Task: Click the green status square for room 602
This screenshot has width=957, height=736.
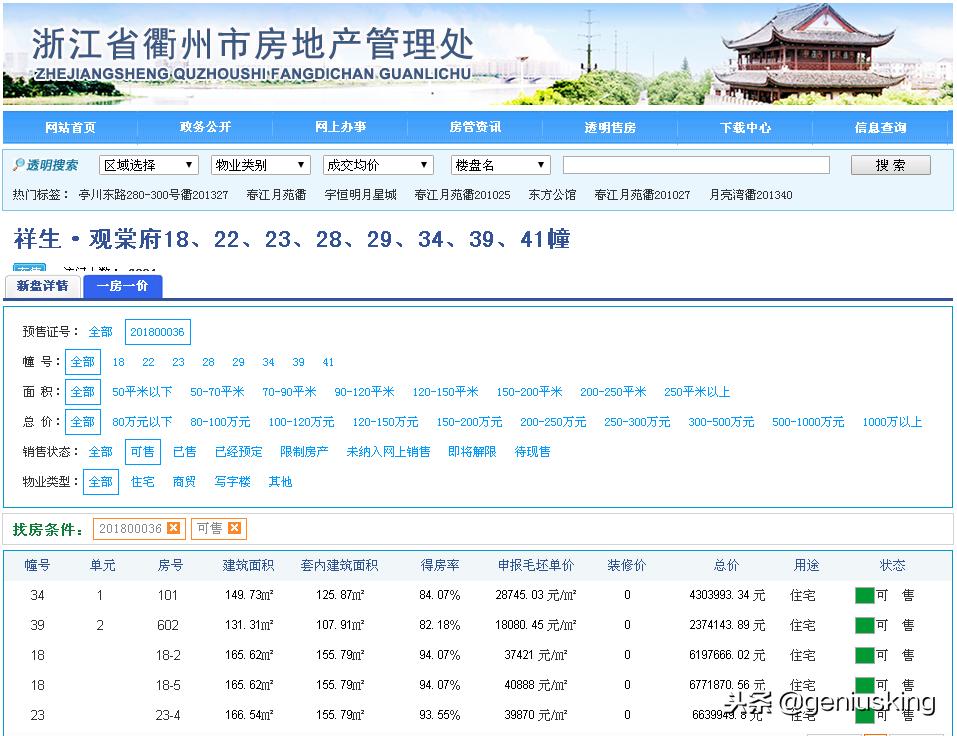Action: (864, 625)
